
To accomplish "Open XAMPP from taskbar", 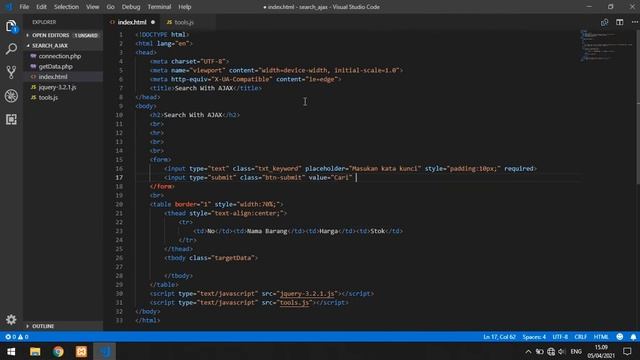I will (81, 351).
